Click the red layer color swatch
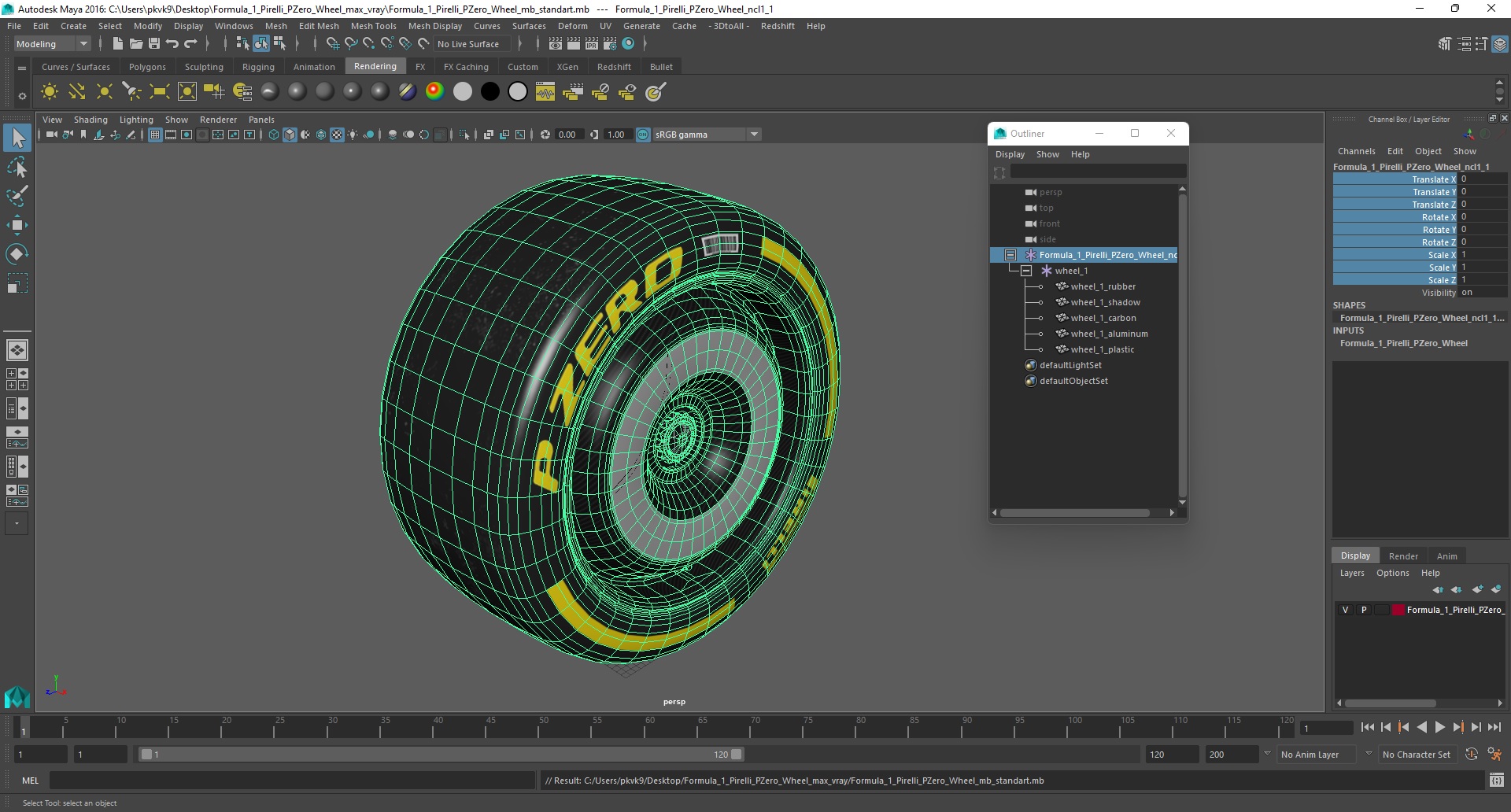1511x812 pixels. 1398,610
